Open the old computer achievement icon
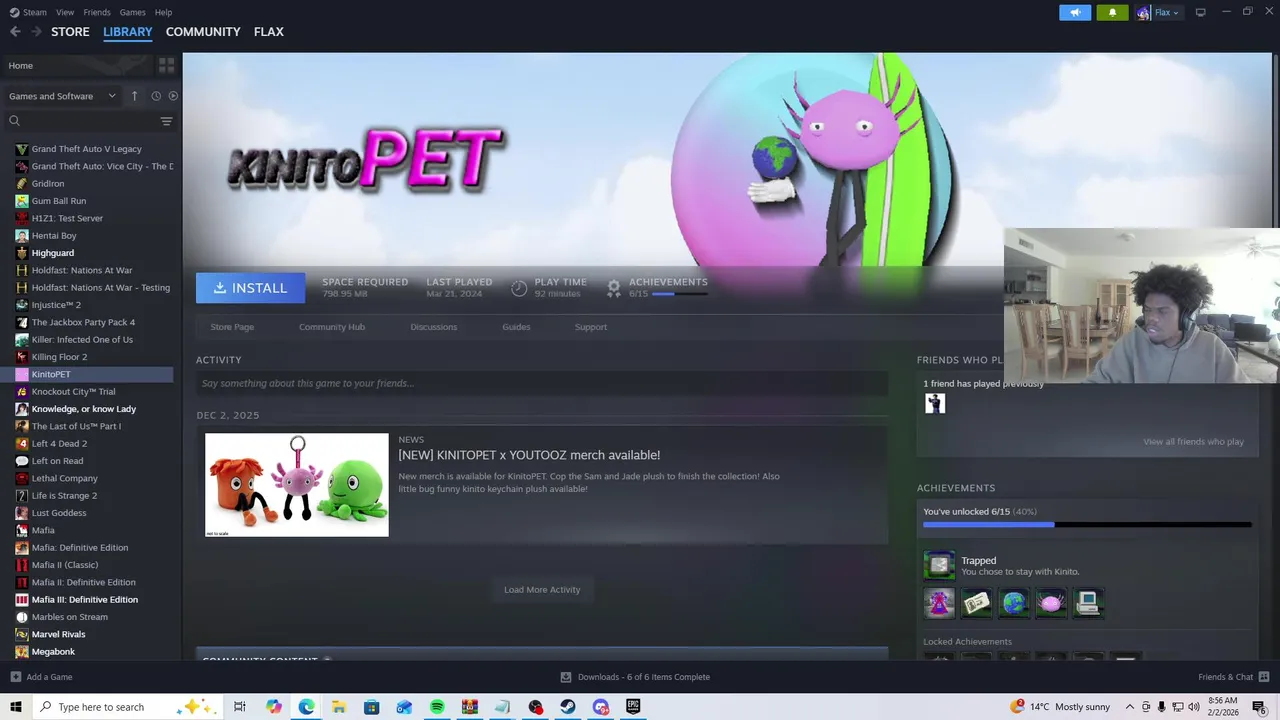The height and width of the screenshot is (720, 1280). pyautogui.click(x=1088, y=603)
